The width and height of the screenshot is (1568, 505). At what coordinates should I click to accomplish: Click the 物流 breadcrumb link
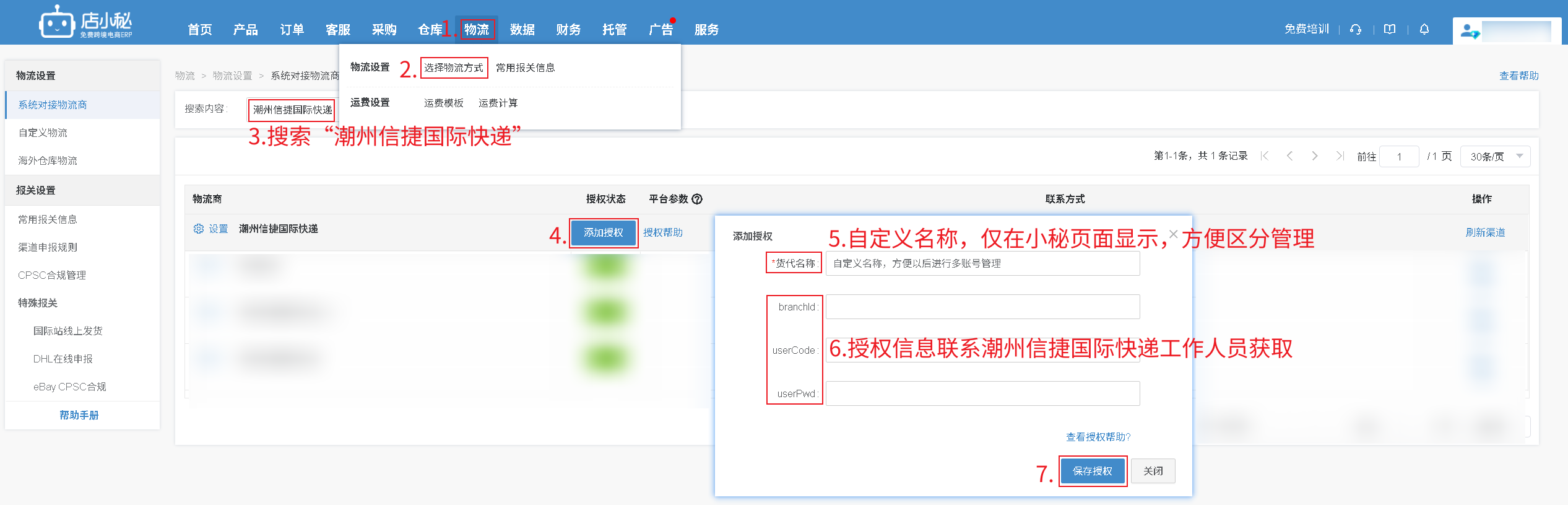click(185, 76)
